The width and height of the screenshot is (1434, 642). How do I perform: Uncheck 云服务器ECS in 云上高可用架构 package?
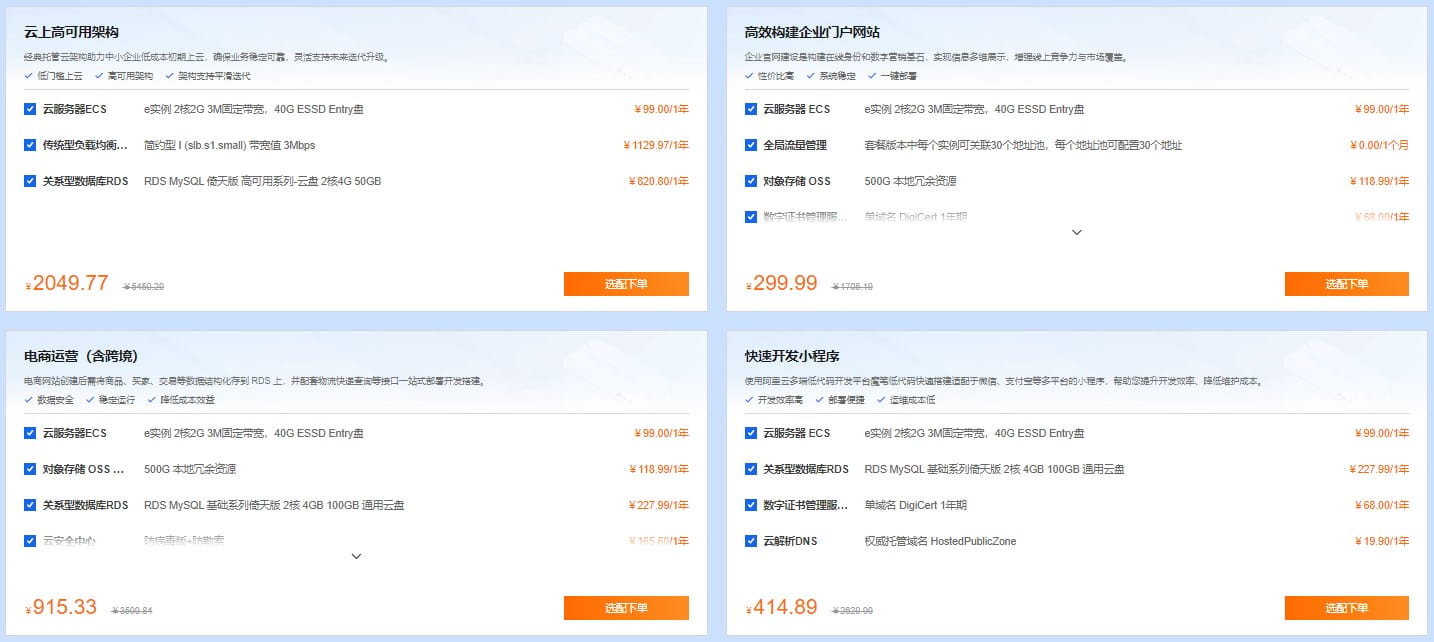[x=30, y=109]
